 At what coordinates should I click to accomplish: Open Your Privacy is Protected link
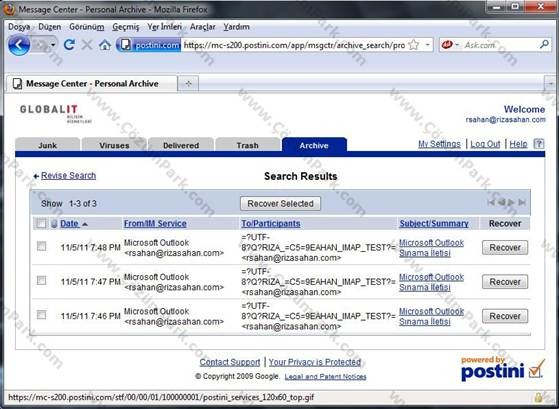[315, 362]
